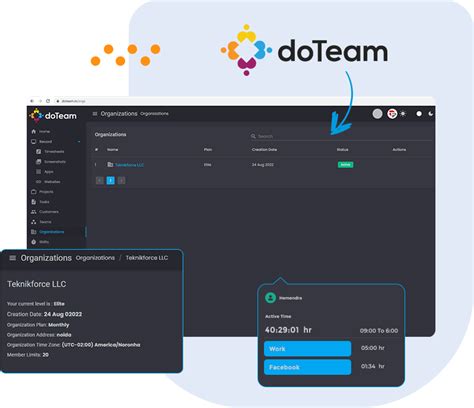Click Organizations breadcrumb in Teknikforce detail panel
Image resolution: width=474 pixels, height=408 pixels.
pos(95,258)
